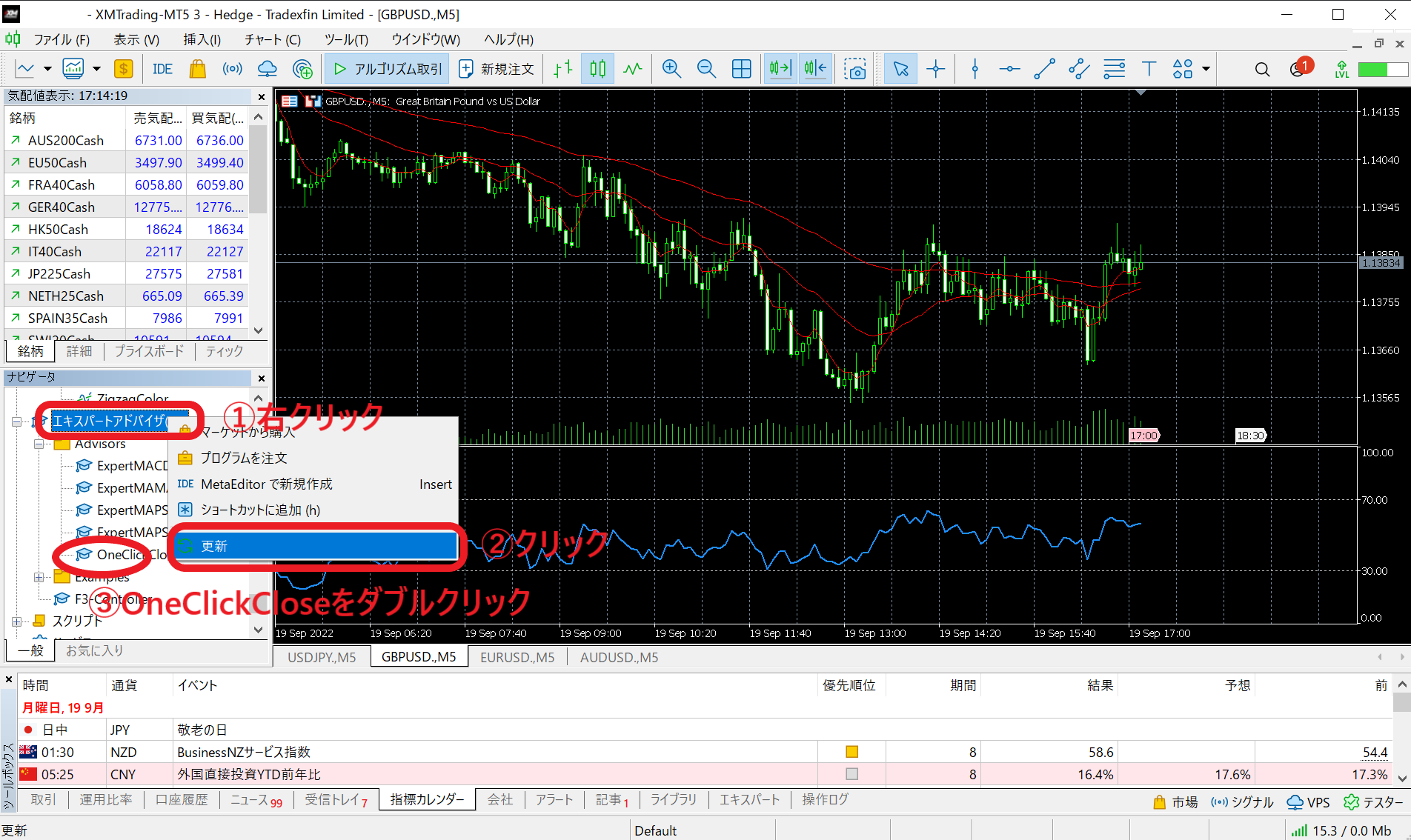The image size is (1411, 840).
Task: Open シグナル button in toolbox bar
Action: (x=1242, y=802)
